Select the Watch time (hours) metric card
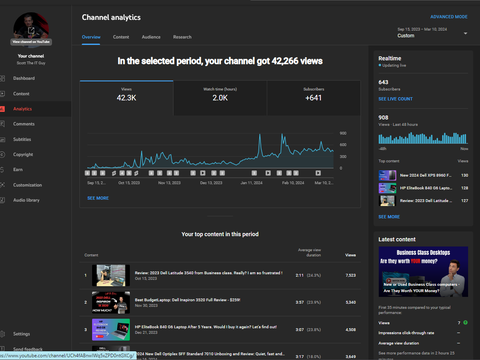 pos(220,98)
